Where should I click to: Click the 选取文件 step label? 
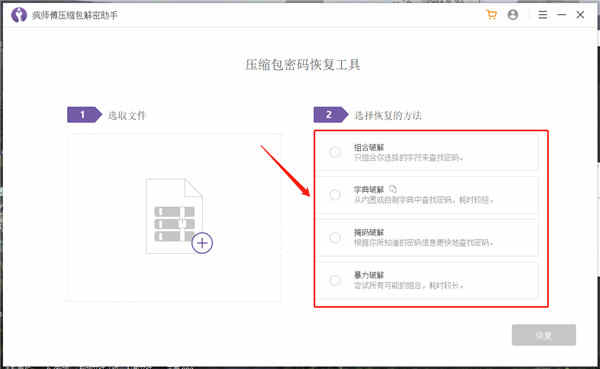pyautogui.click(x=127, y=115)
